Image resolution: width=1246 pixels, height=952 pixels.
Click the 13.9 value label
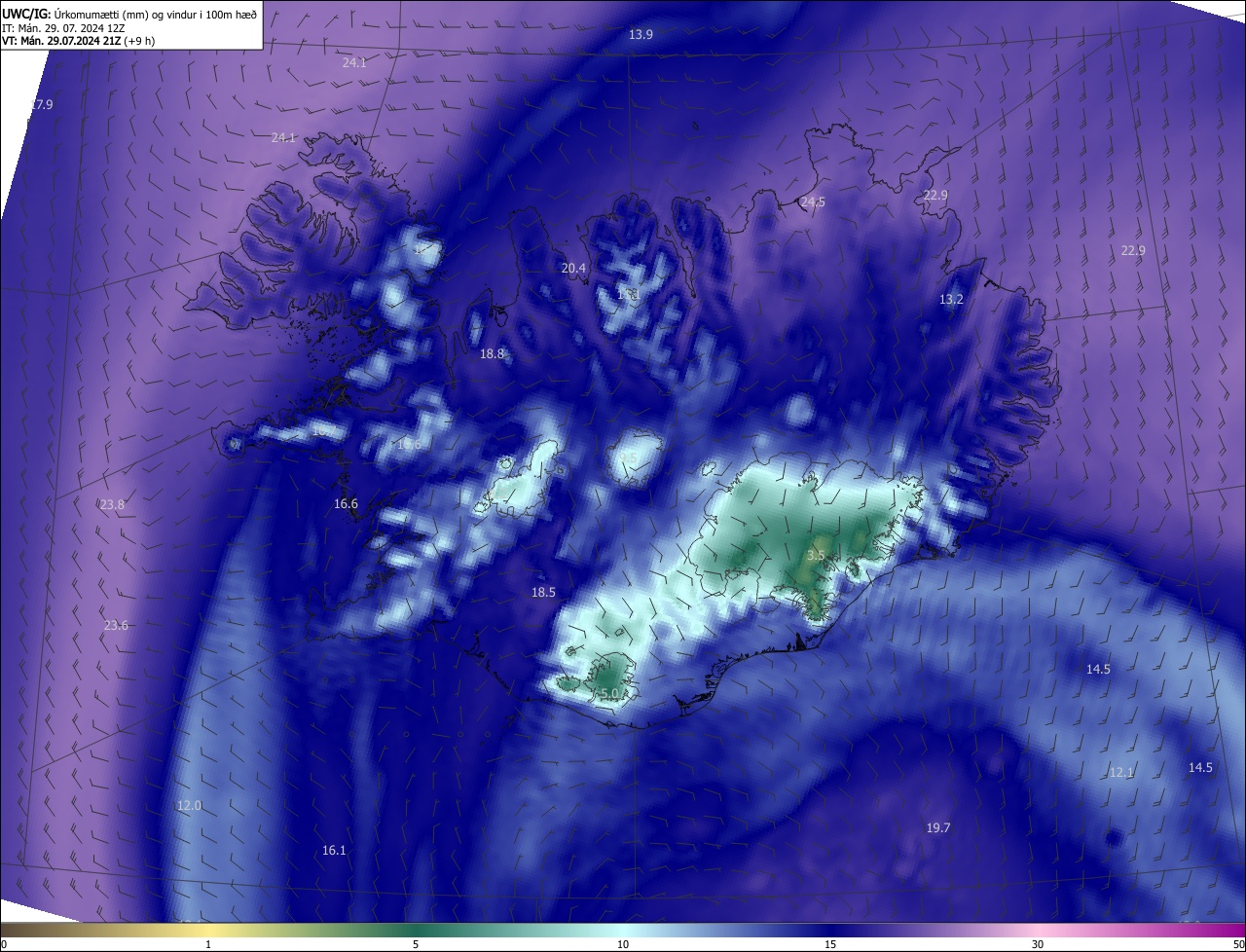pos(641,34)
